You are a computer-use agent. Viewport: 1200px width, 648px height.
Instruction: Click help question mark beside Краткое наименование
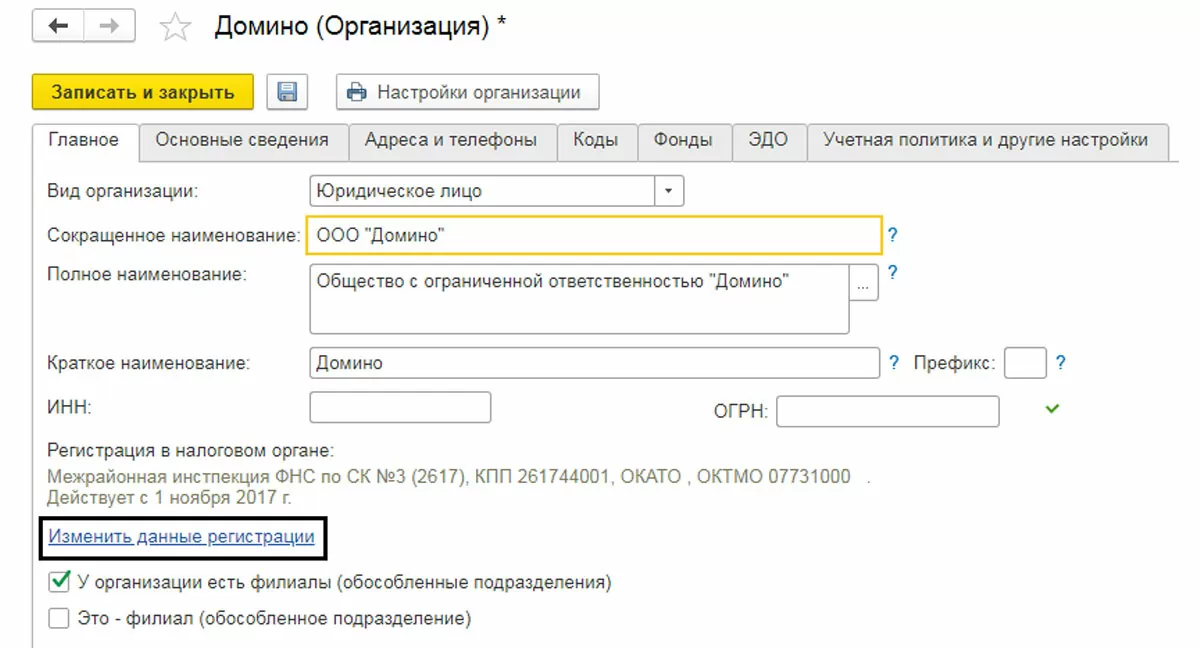(894, 363)
